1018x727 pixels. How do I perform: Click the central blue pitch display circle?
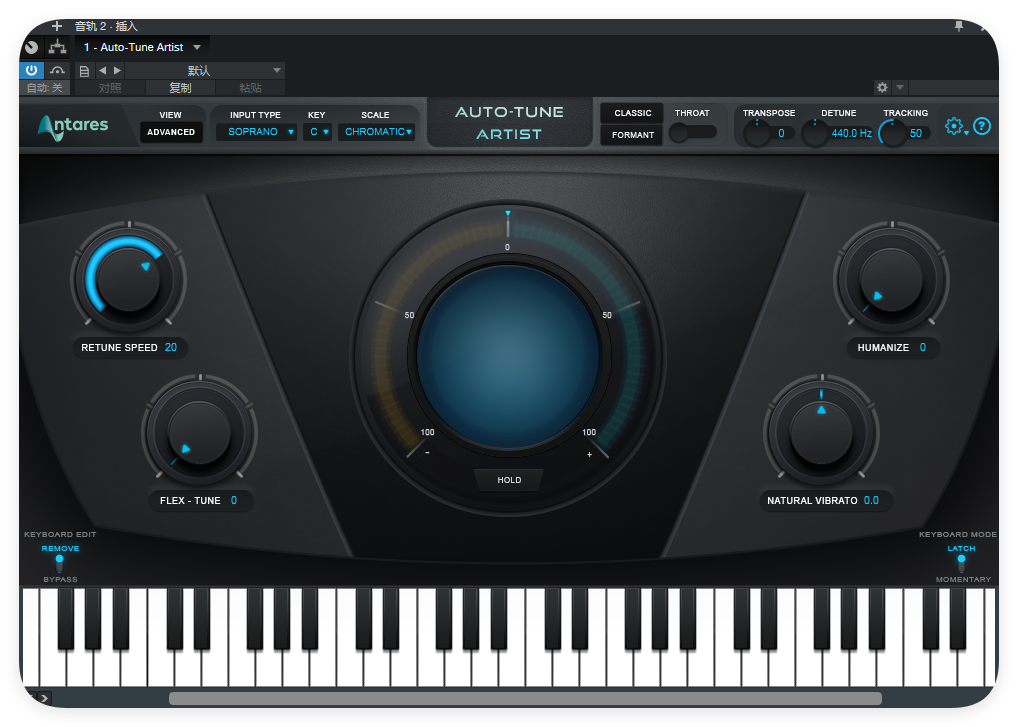(x=508, y=356)
